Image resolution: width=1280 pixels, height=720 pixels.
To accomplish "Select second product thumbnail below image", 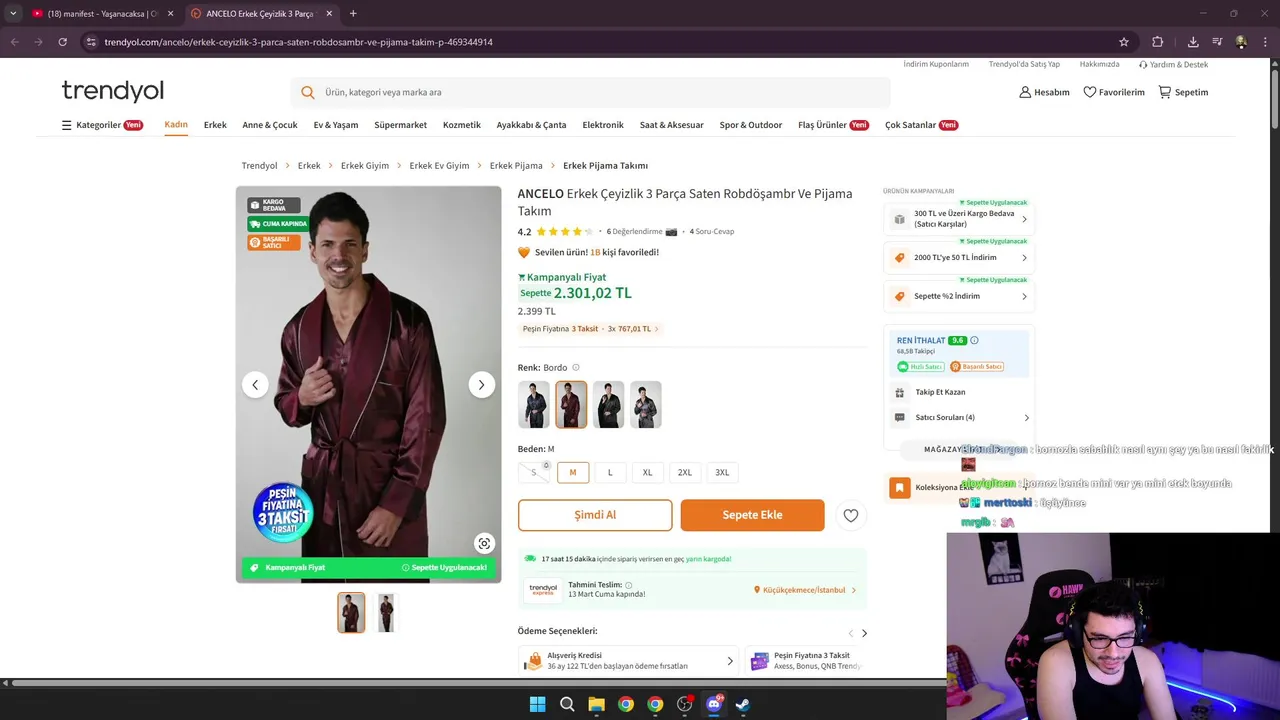I will click(x=386, y=613).
